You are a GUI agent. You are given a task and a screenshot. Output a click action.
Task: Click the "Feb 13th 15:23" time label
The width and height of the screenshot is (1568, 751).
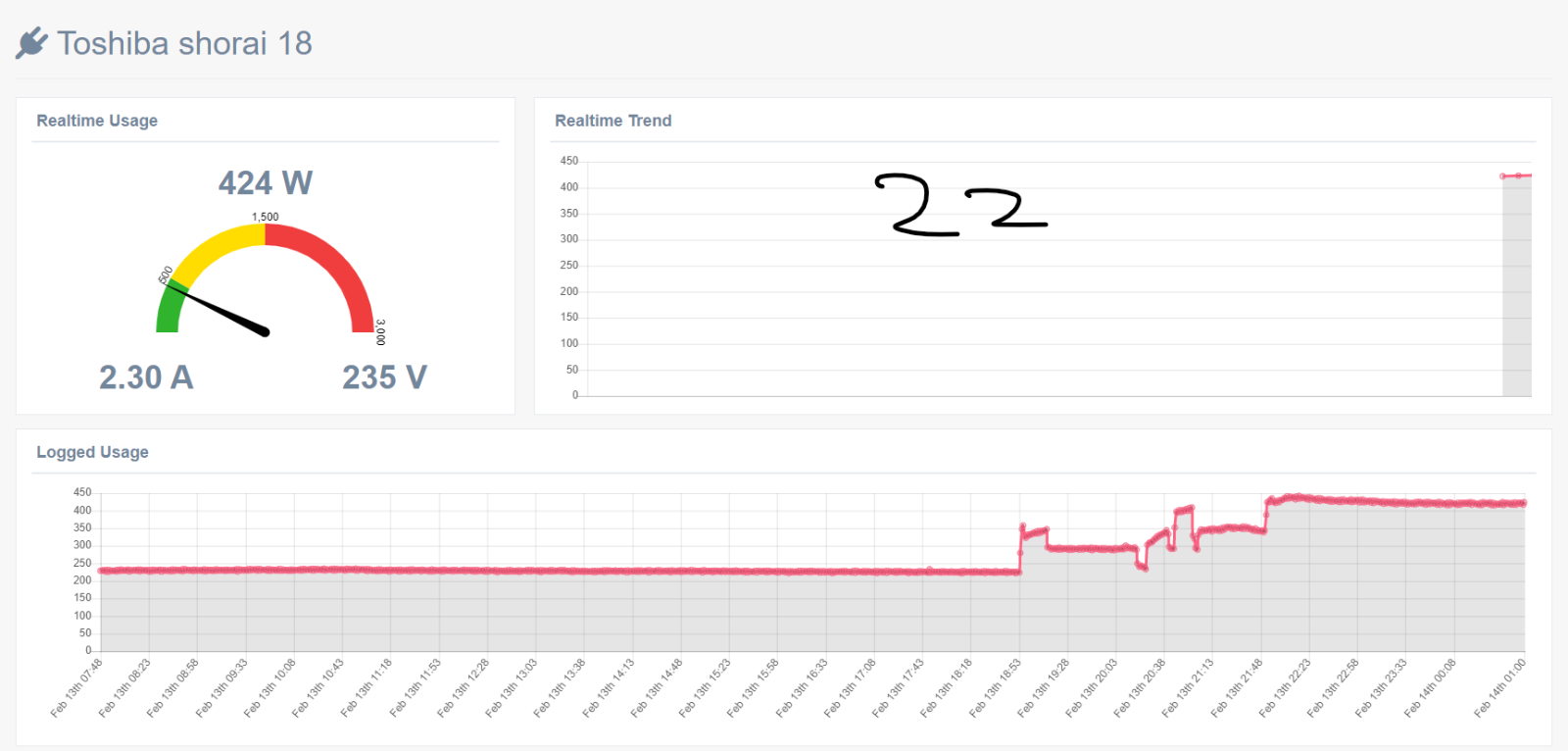(x=705, y=688)
